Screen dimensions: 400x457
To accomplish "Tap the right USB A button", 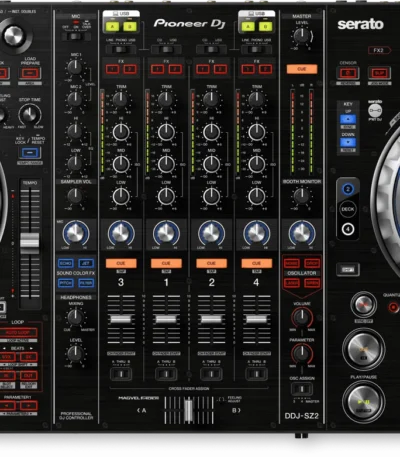I will pos(248,27).
